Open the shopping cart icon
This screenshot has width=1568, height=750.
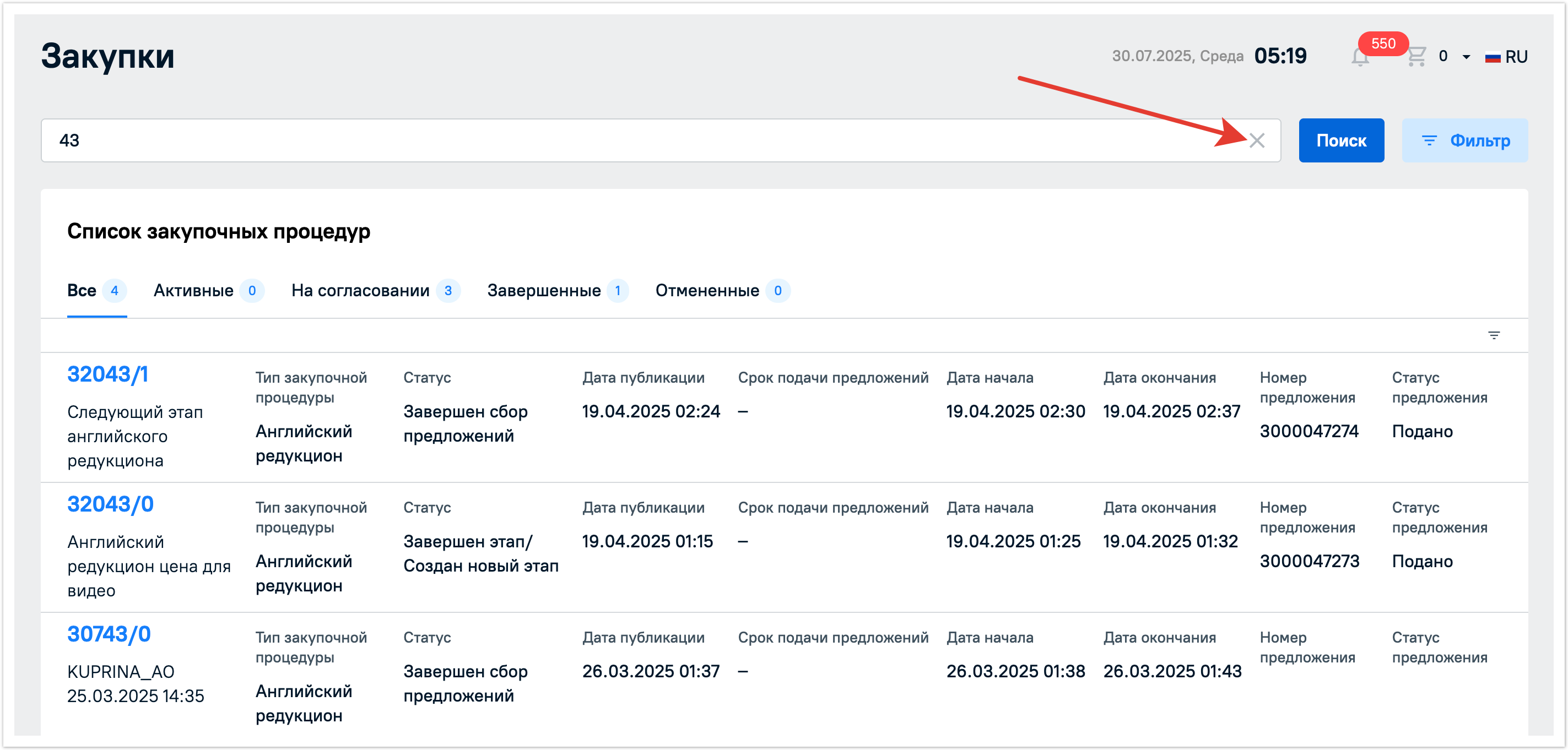tap(1416, 57)
